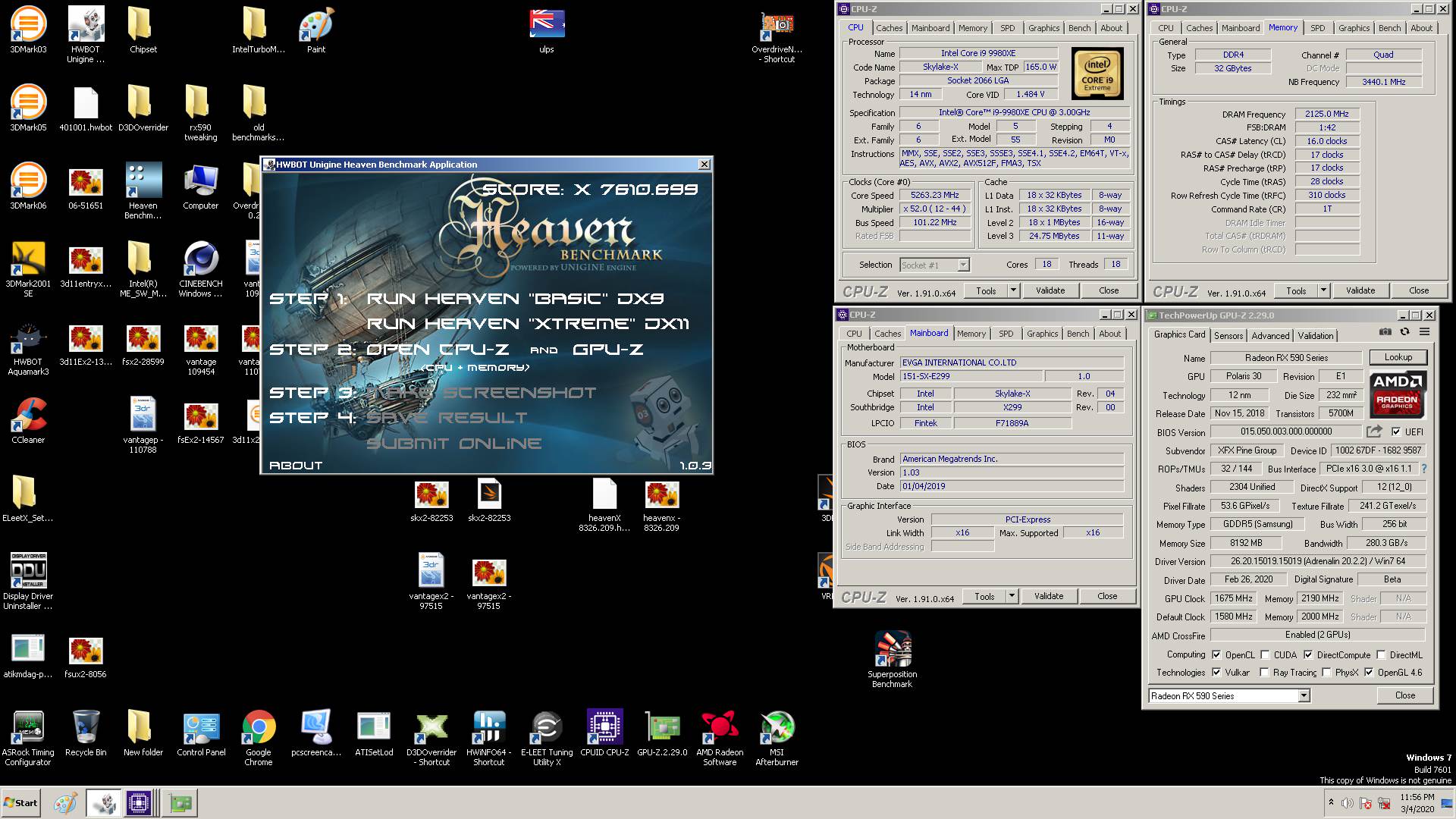The height and width of the screenshot is (819, 1456).
Task: Click the PCIe bus interface help question mark
Action: pos(1423,469)
